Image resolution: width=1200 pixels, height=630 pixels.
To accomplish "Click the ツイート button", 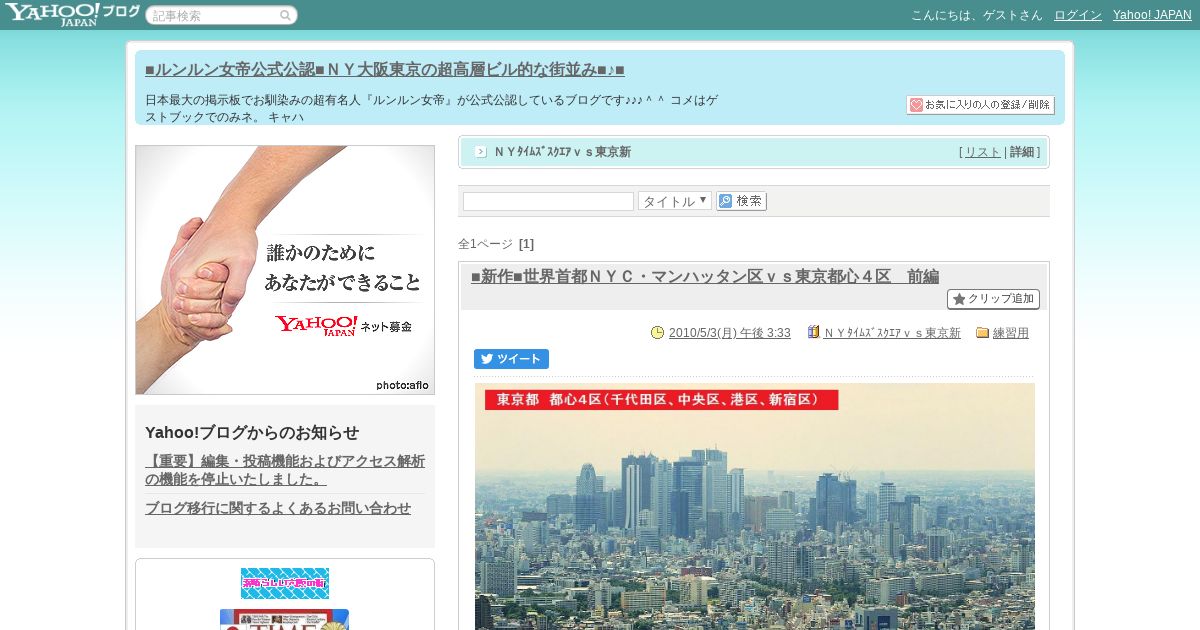I will click(x=511, y=359).
